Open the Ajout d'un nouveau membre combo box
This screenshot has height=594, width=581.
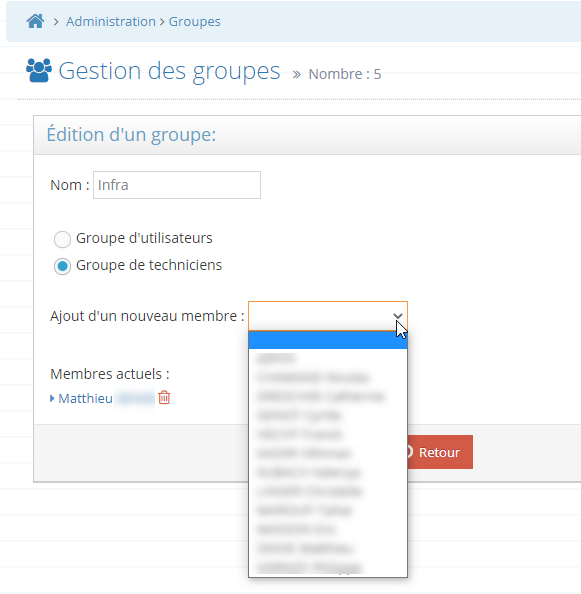click(328, 316)
